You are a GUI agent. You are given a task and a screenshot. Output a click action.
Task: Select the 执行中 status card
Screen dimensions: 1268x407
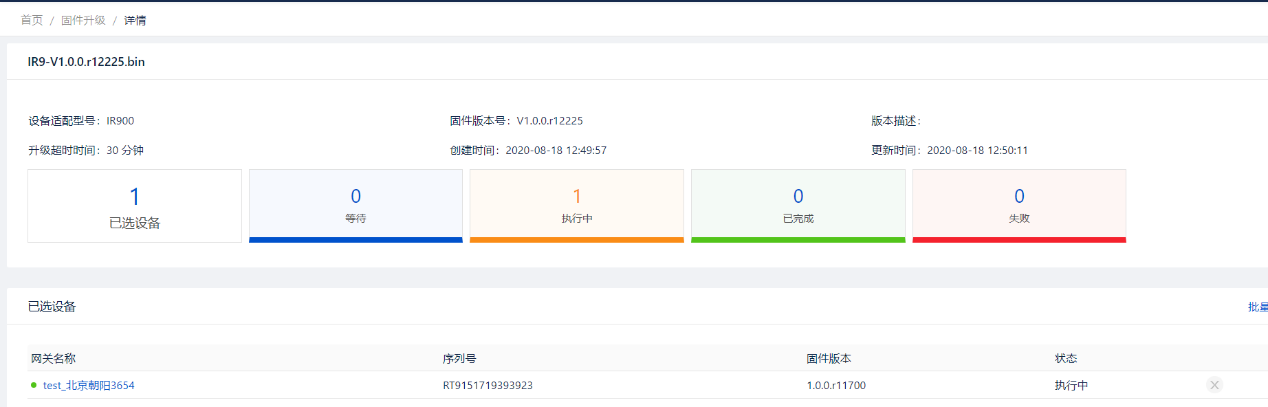[x=576, y=204]
